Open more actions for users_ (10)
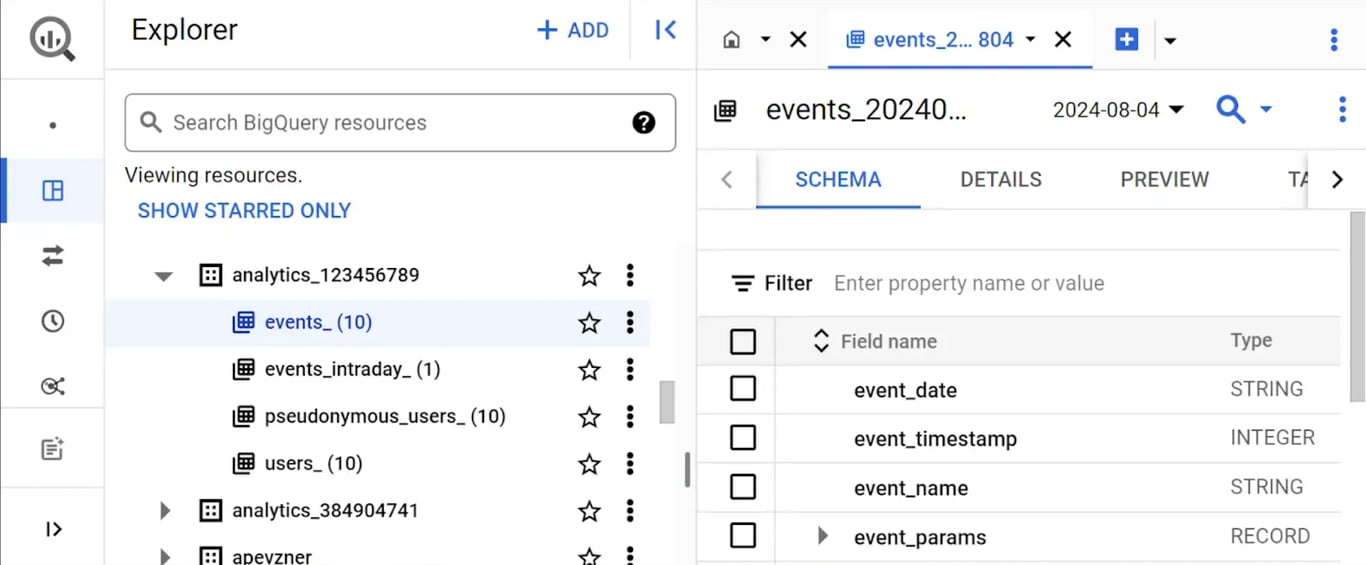1366x565 pixels. point(630,464)
